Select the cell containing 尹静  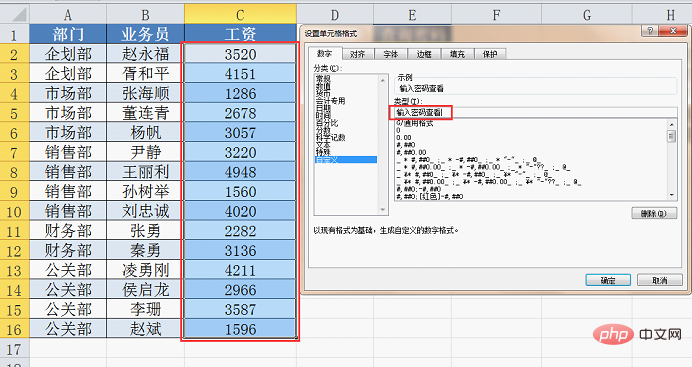tap(145, 152)
